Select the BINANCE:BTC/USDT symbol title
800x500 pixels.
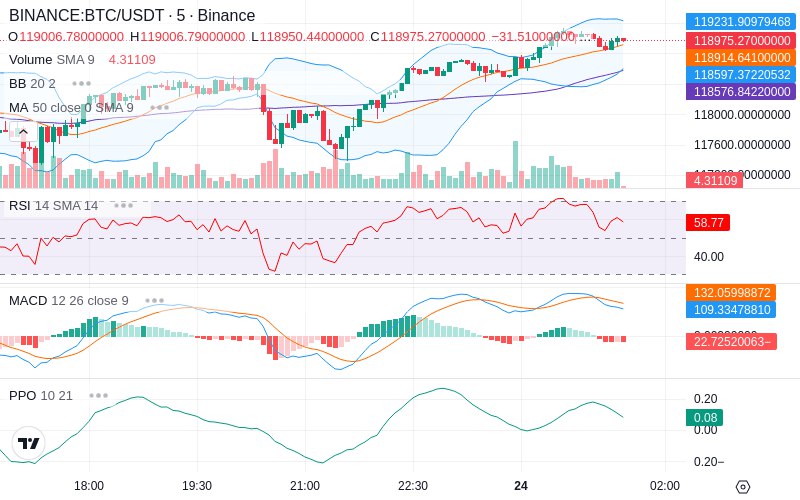pyautogui.click(x=132, y=15)
